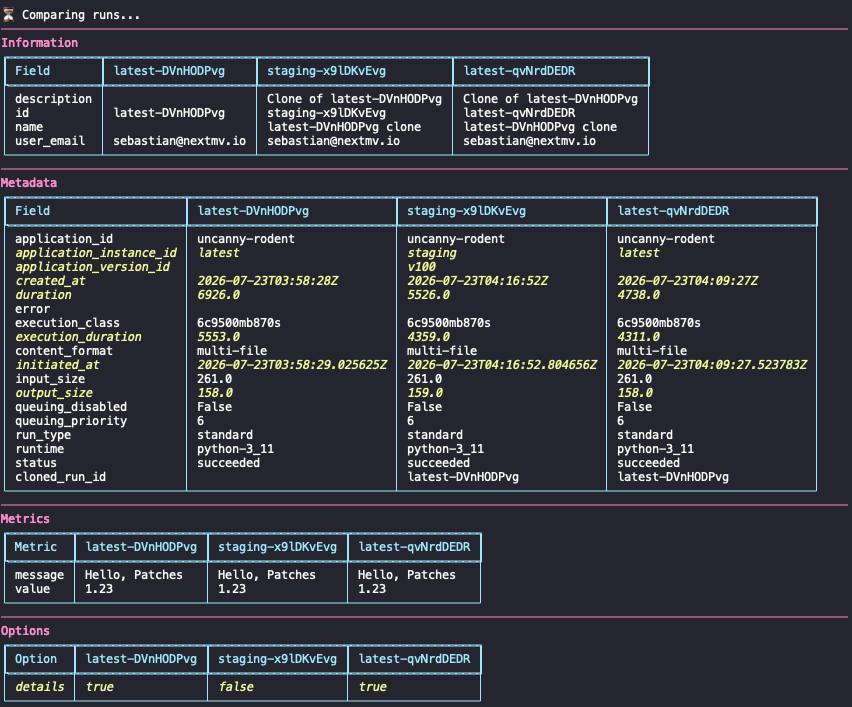
Task: Click the 'description' row label in Information table
Action: pos(53,99)
